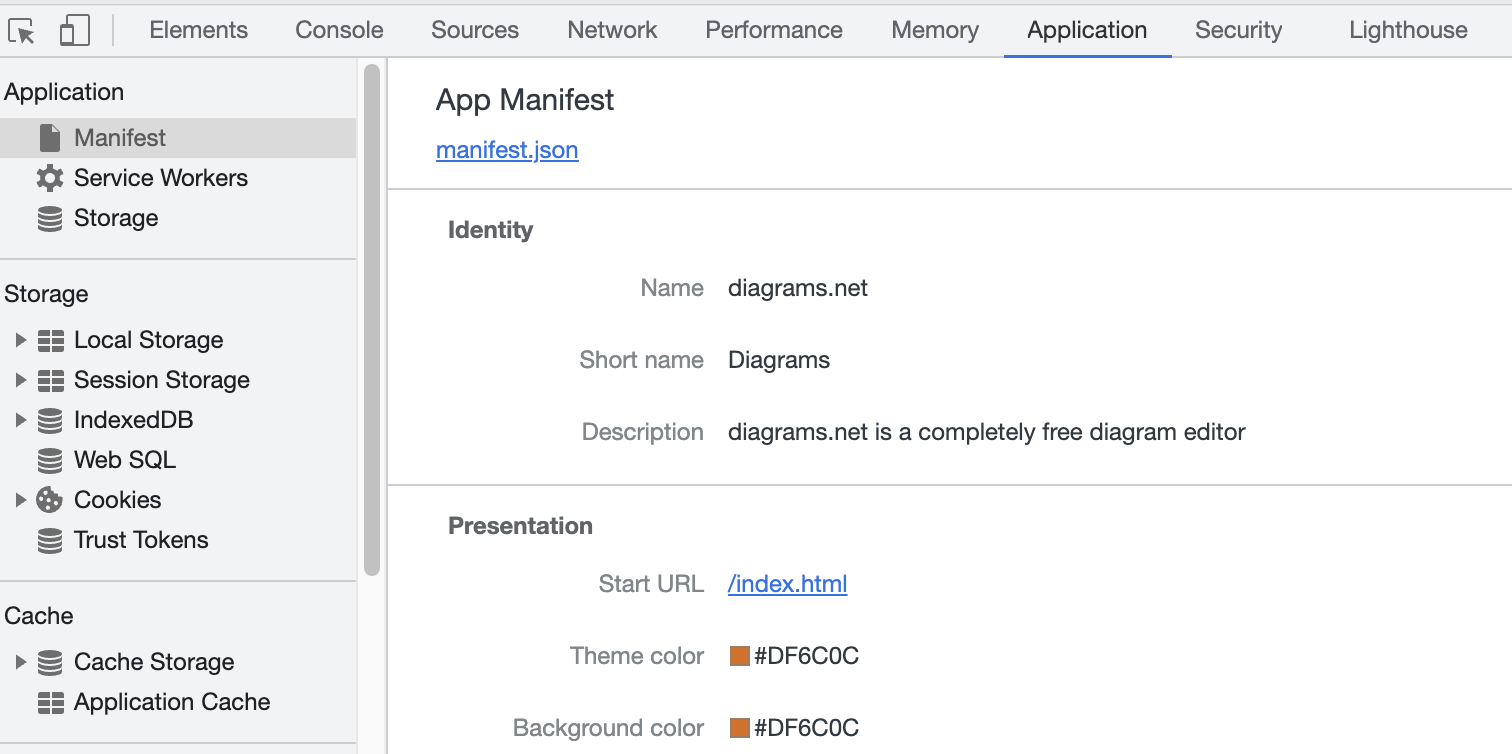Screen dimensions: 1512x754
Task: Open the /index.html Start URL link
Action: click(x=788, y=584)
